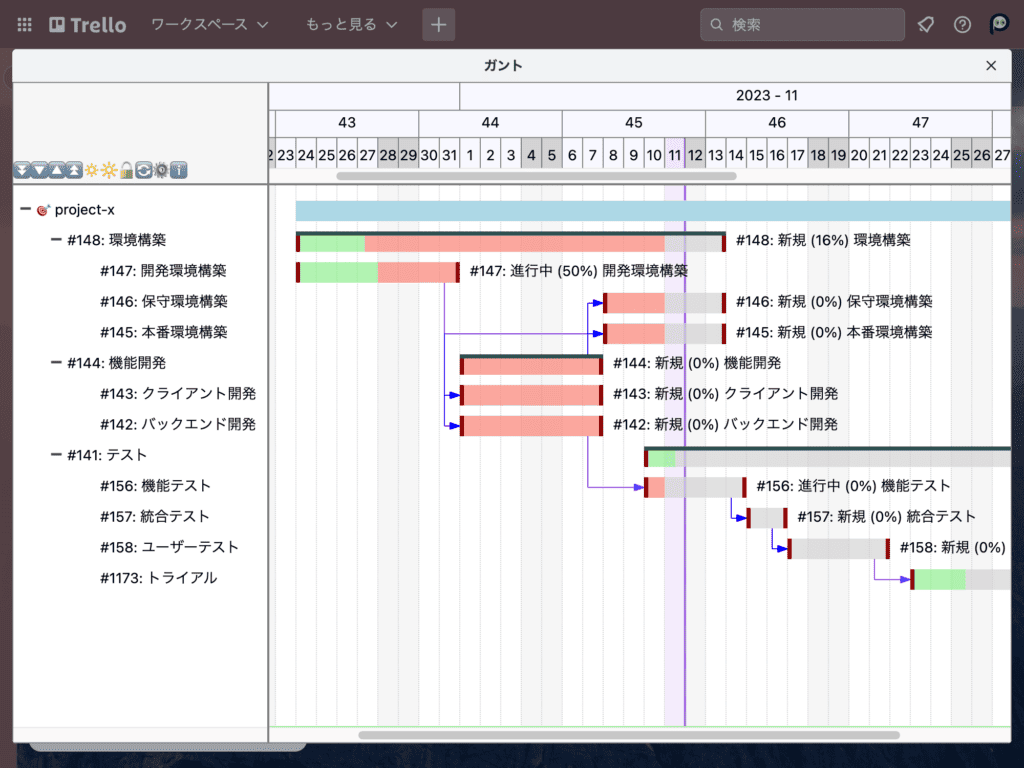Collapse the project-x tree node

[25, 210]
